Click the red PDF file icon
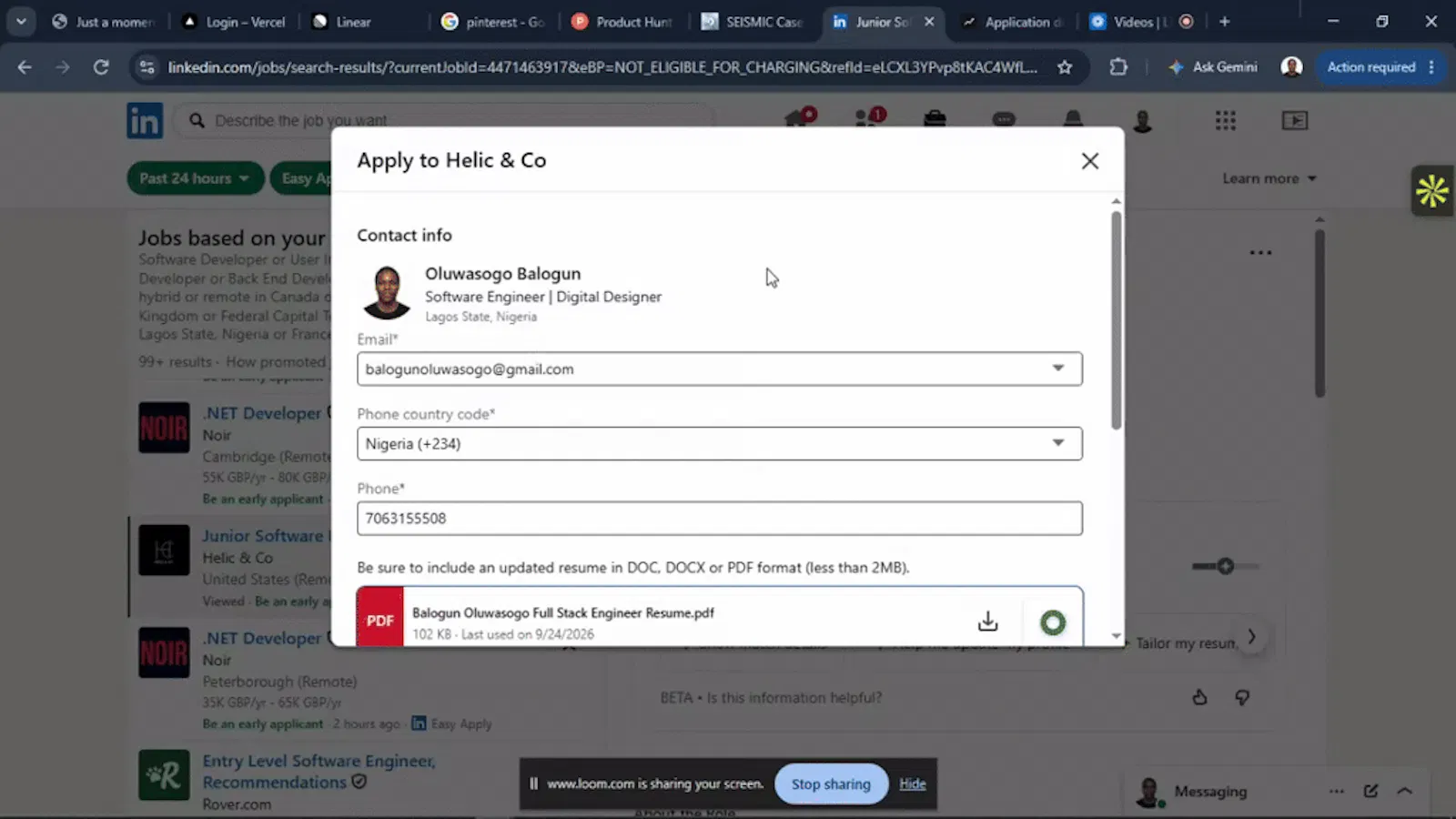Image resolution: width=1456 pixels, height=819 pixels. pyautogui.click(x=379, y=618)
